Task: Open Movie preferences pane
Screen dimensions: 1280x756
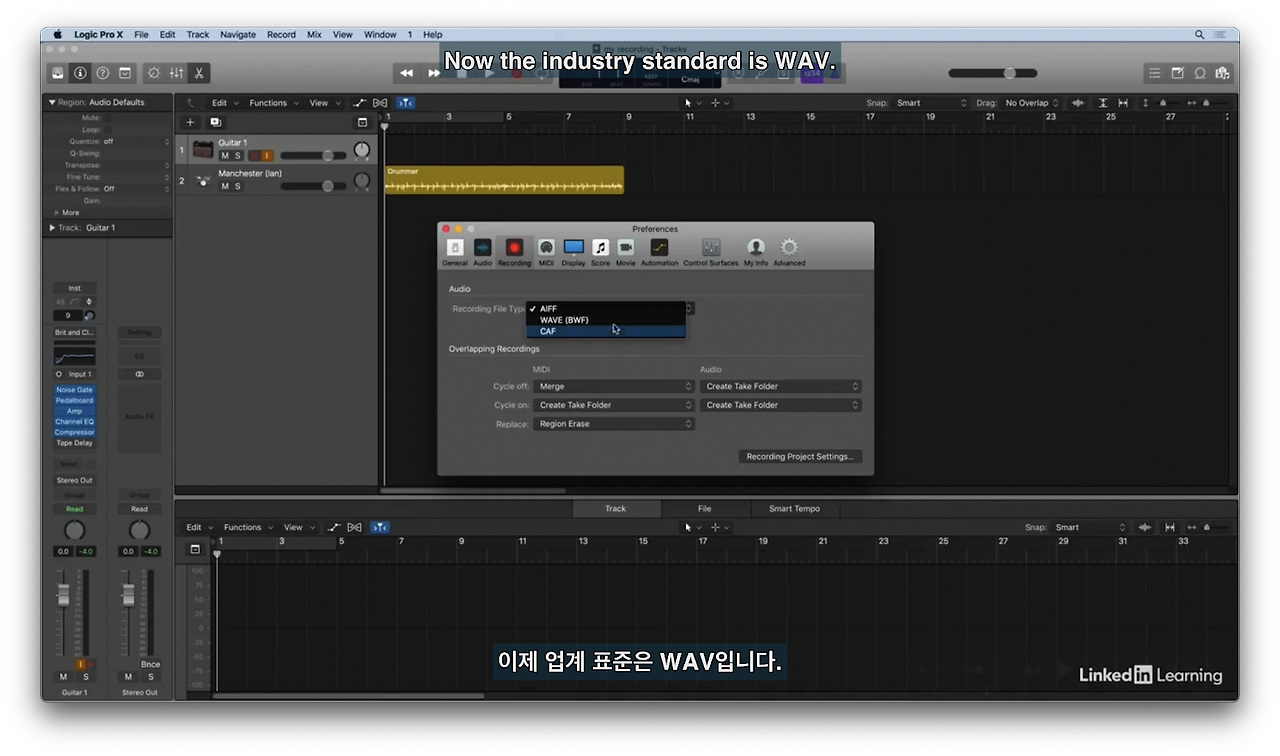Action: 625,252
